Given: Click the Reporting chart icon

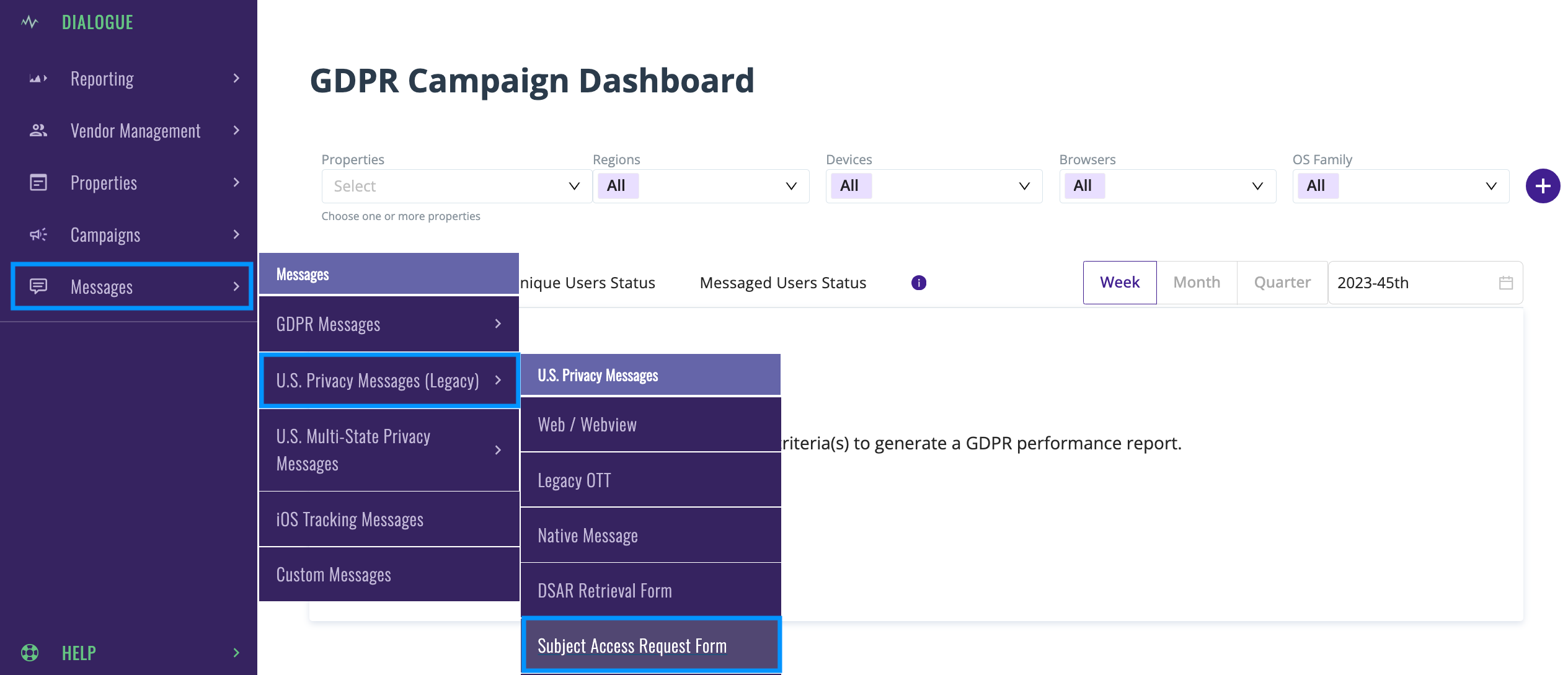Looking at the screenshot, I should 38,79.
